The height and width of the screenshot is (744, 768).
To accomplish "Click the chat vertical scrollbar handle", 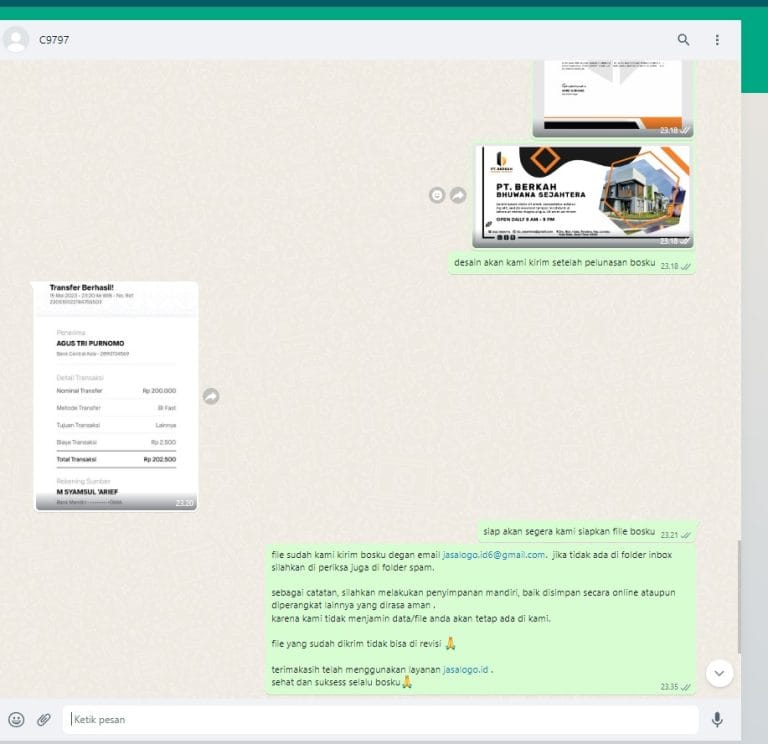I will click(739, 597).
